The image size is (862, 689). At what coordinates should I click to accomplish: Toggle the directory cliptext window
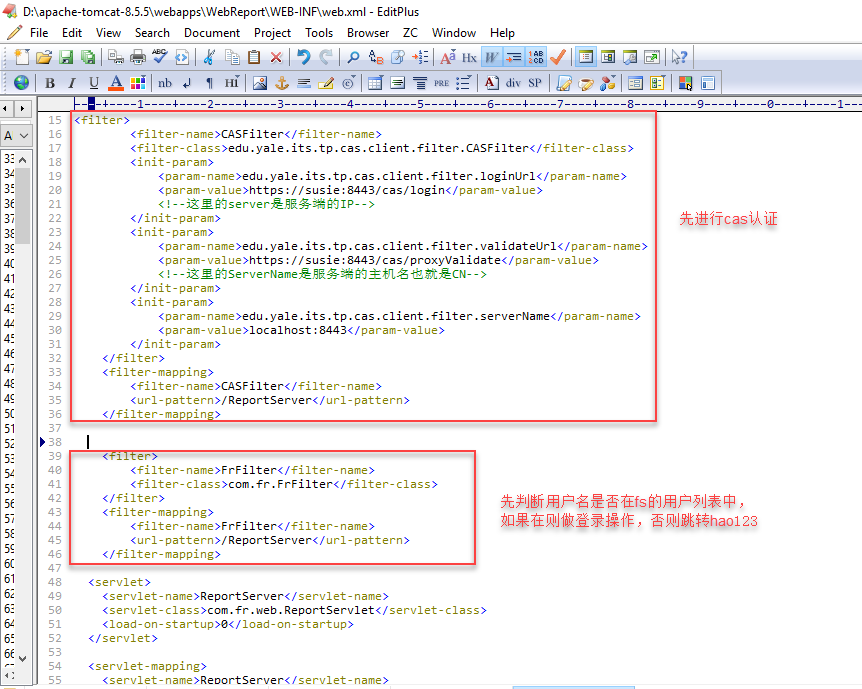(585, 57)
